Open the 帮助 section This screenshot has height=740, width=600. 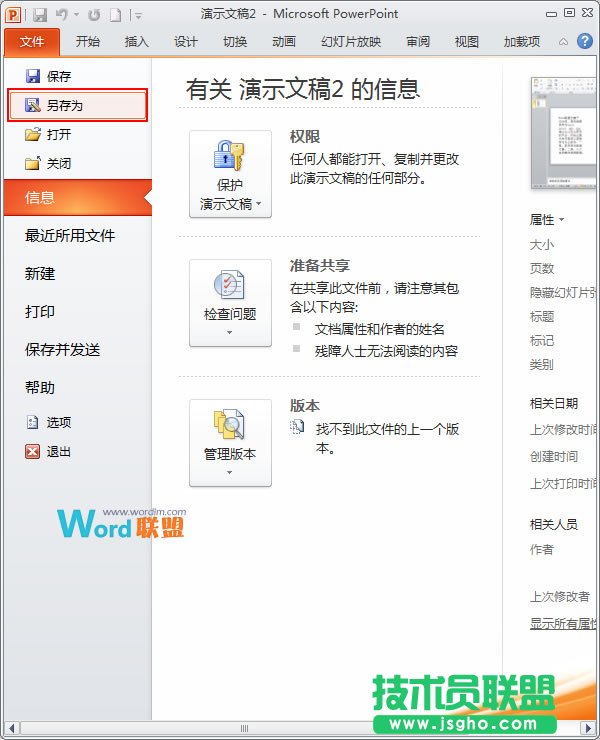point(78,387)
